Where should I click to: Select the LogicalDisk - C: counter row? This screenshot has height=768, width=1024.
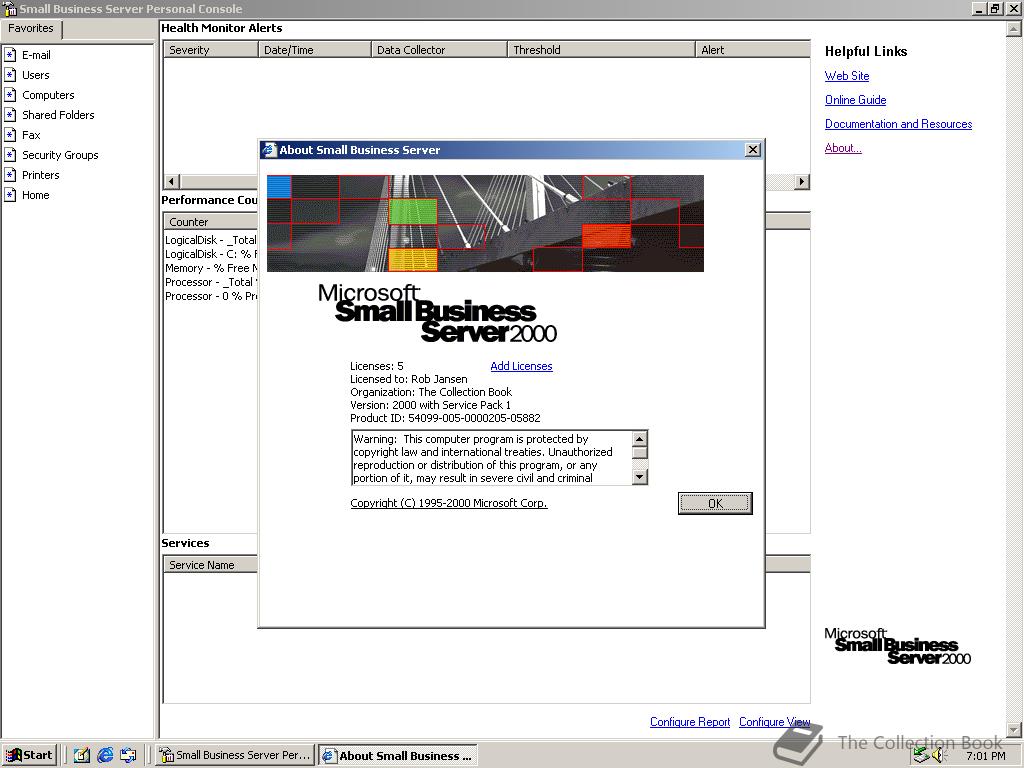(211, 254)
